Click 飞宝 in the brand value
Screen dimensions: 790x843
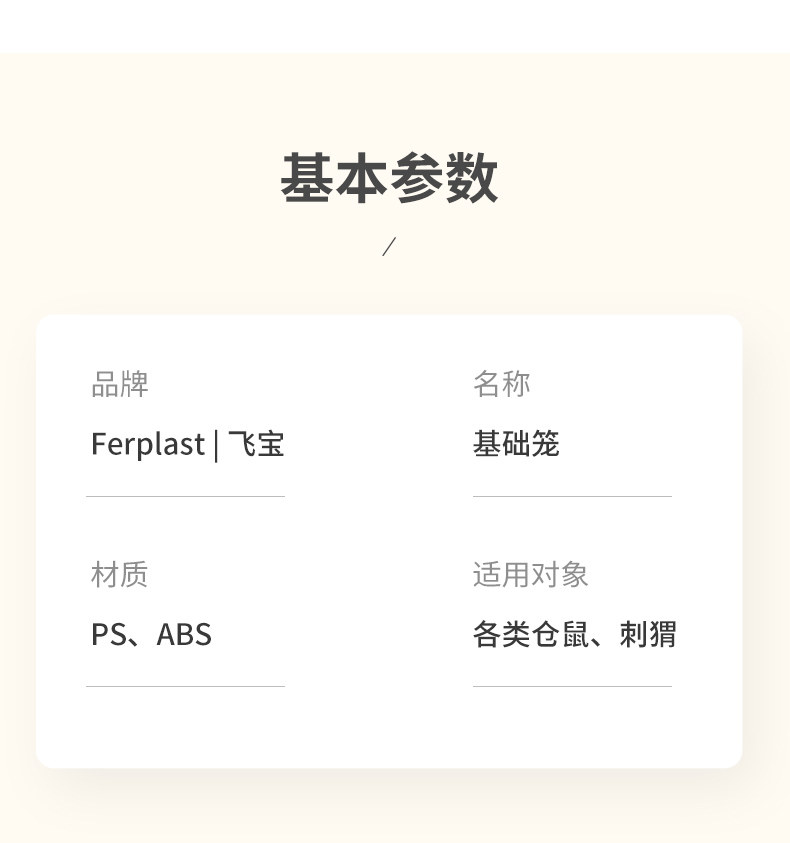click(256, 444)
